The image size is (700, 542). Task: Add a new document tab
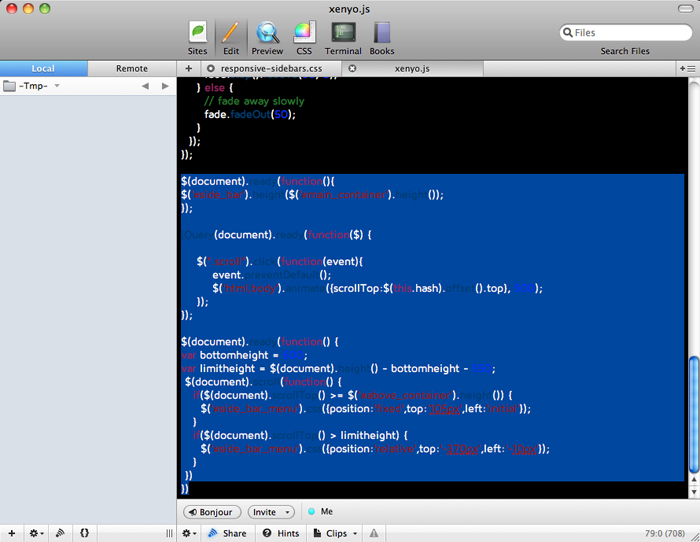(x=189, y=68)
